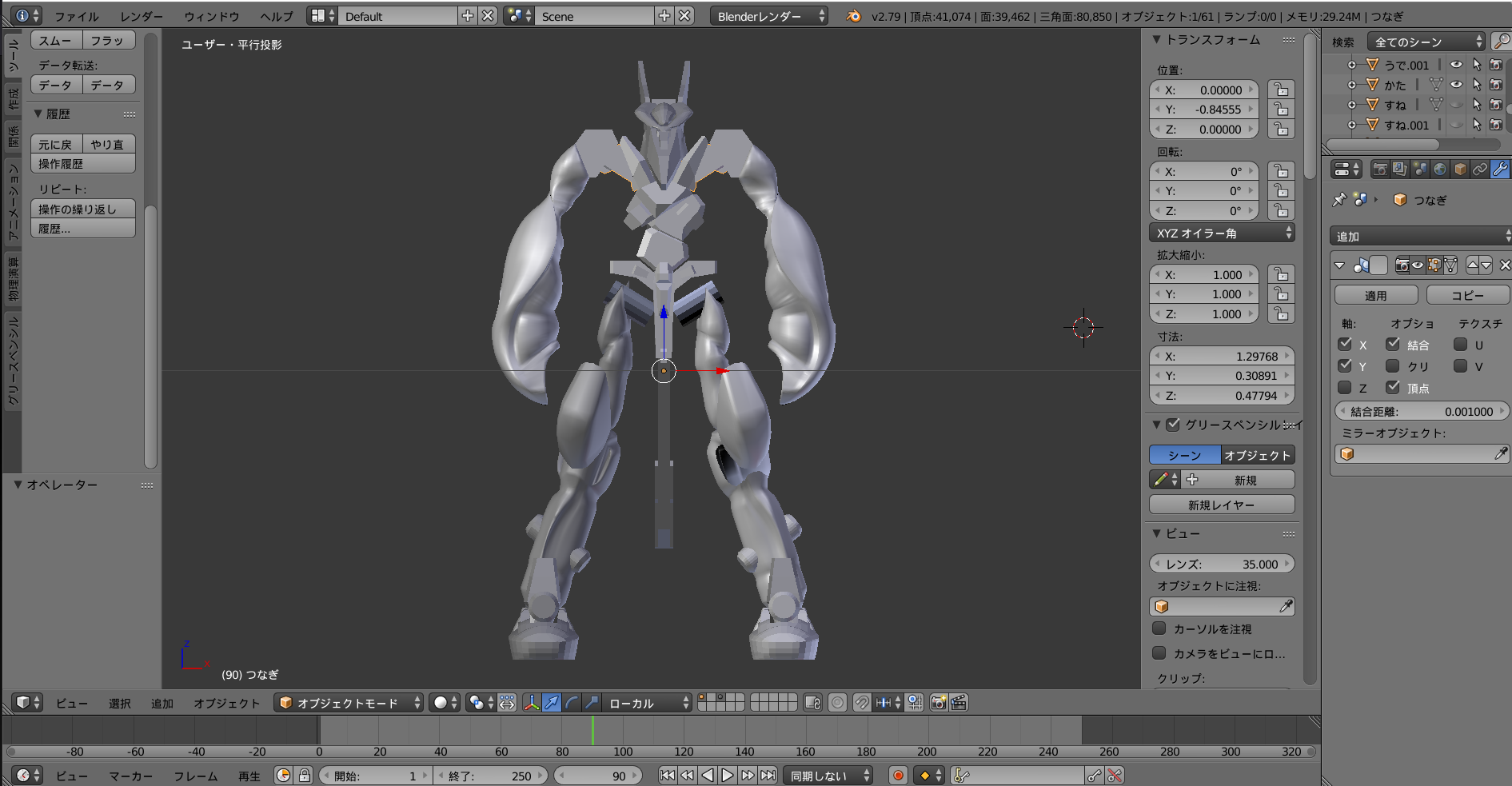
Task: Open the 3D view 選択 menu
Action: pos(120,703)
